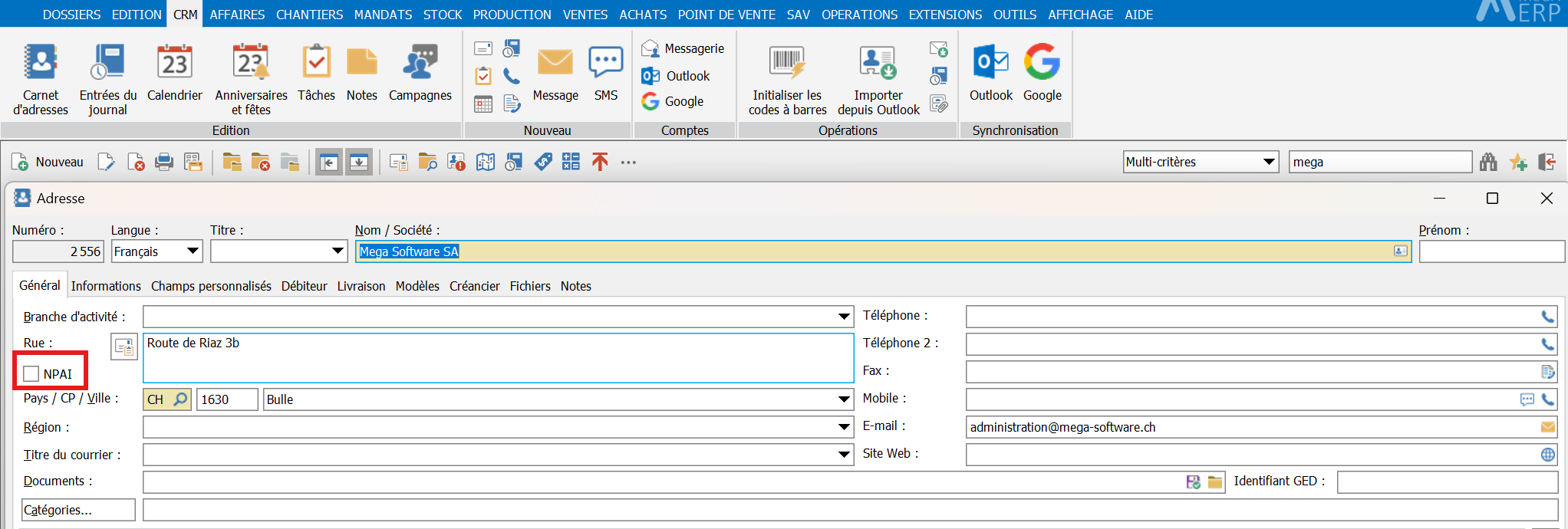Image resolution: width=1568 pixels, height=529 pixels.
Task: Toggle the bottom panel arrow button
Action: click(x=359, y=162)
